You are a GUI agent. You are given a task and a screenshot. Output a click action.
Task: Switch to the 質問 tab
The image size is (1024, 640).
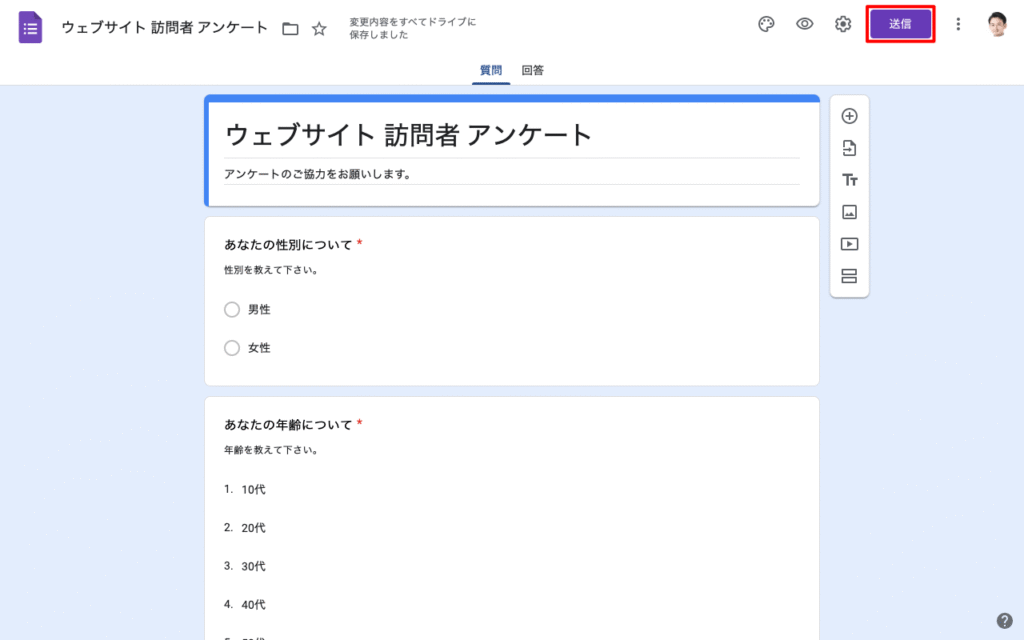click(491, 71)
